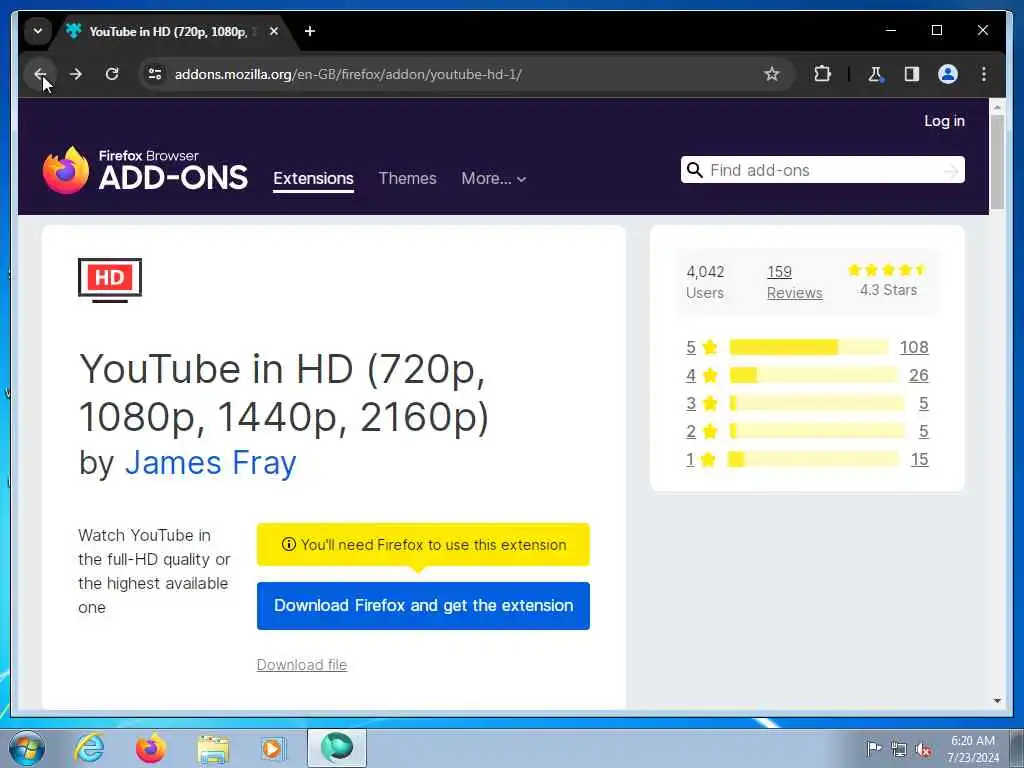Open the browser profile avatar
Viewport: 1024px width, 768px height.
pos(948,74)
